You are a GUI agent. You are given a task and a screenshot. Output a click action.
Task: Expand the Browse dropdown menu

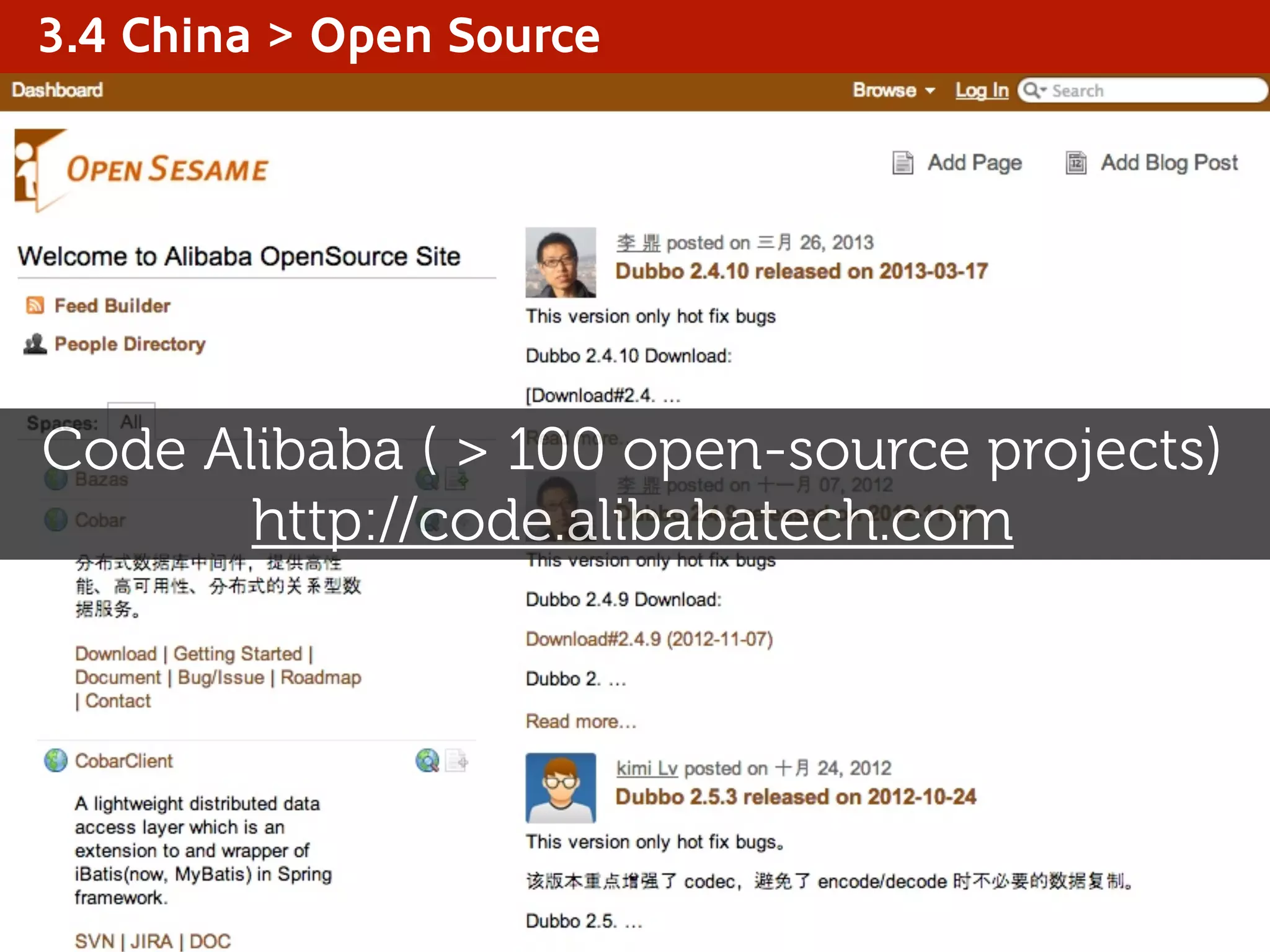tap(894, 90)
